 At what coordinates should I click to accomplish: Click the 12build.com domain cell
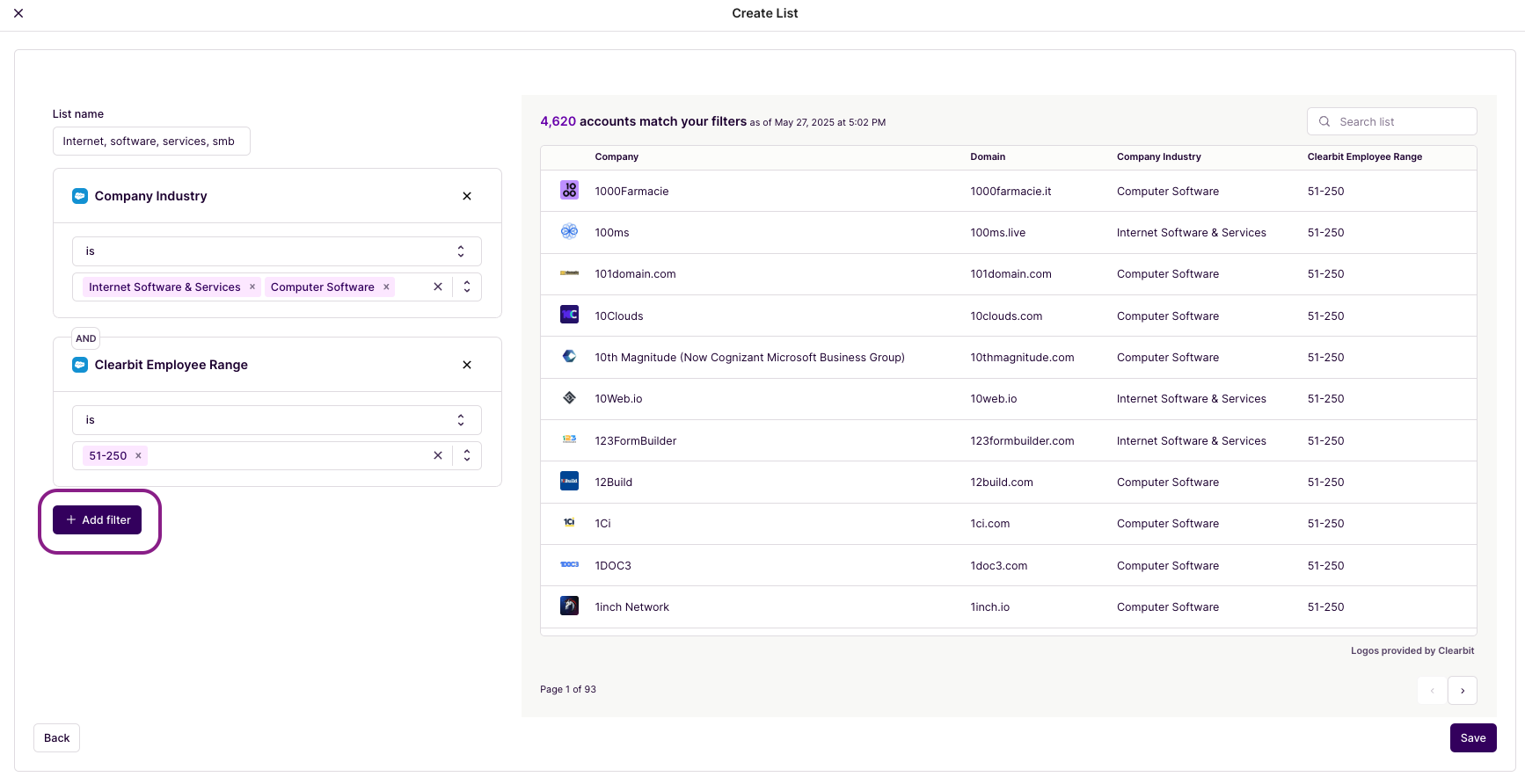[x=1002, y=483]
